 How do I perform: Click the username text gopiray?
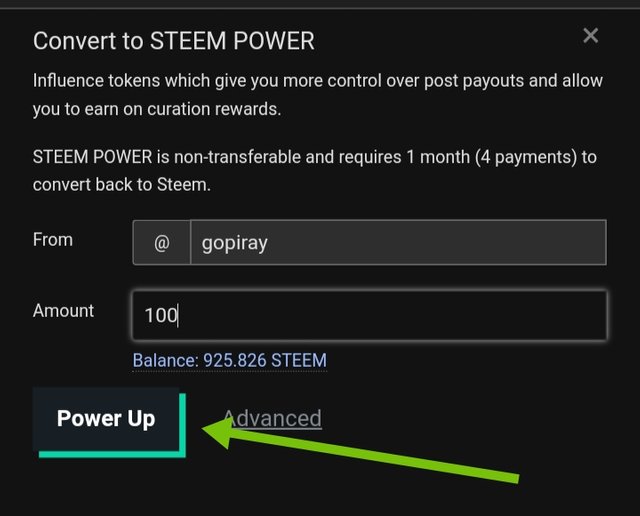click(x=234, y=243)
